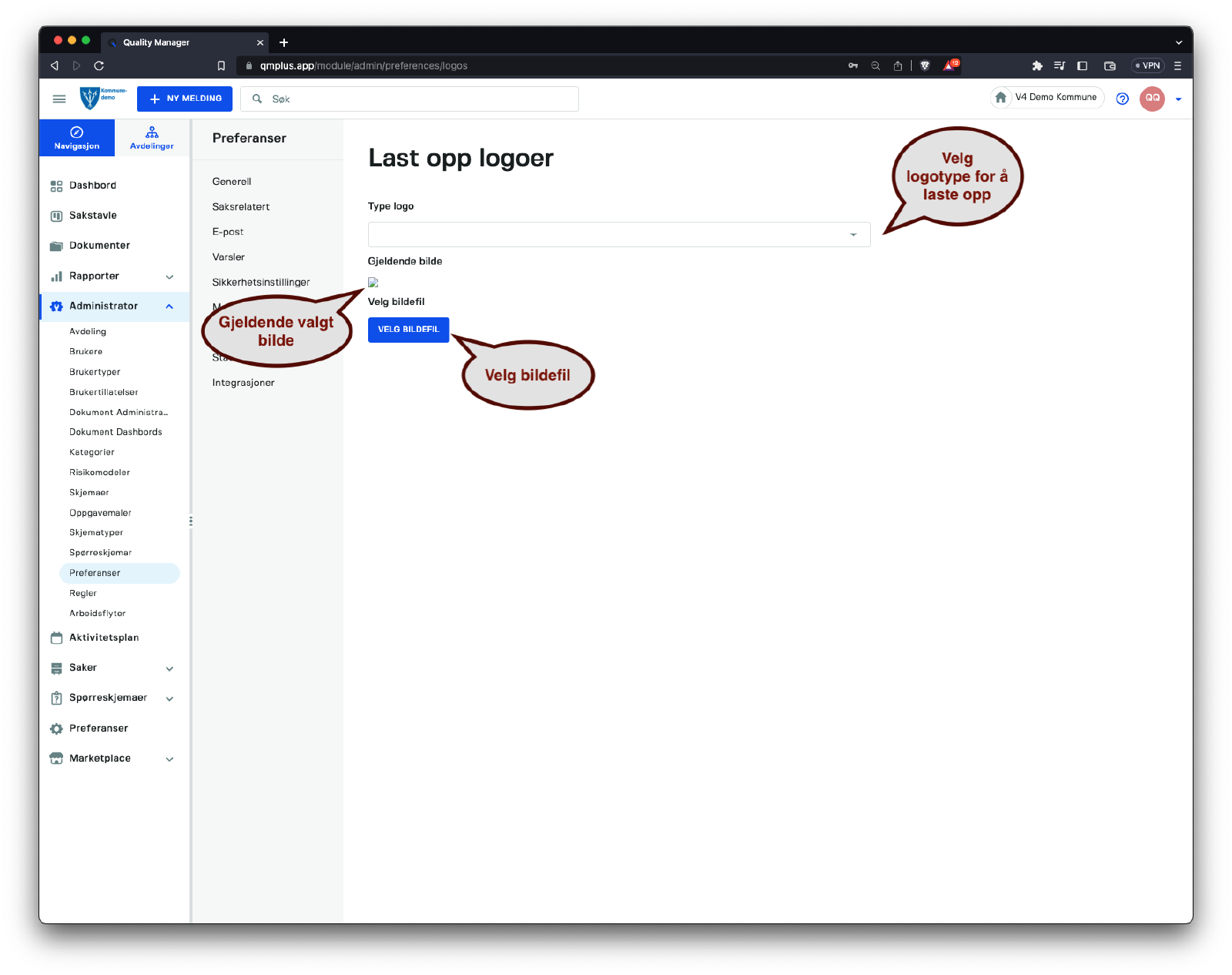This screenshot has width=1232, height=975.
Task: Open the Type logo dropdown
Action: coord(618,235)
